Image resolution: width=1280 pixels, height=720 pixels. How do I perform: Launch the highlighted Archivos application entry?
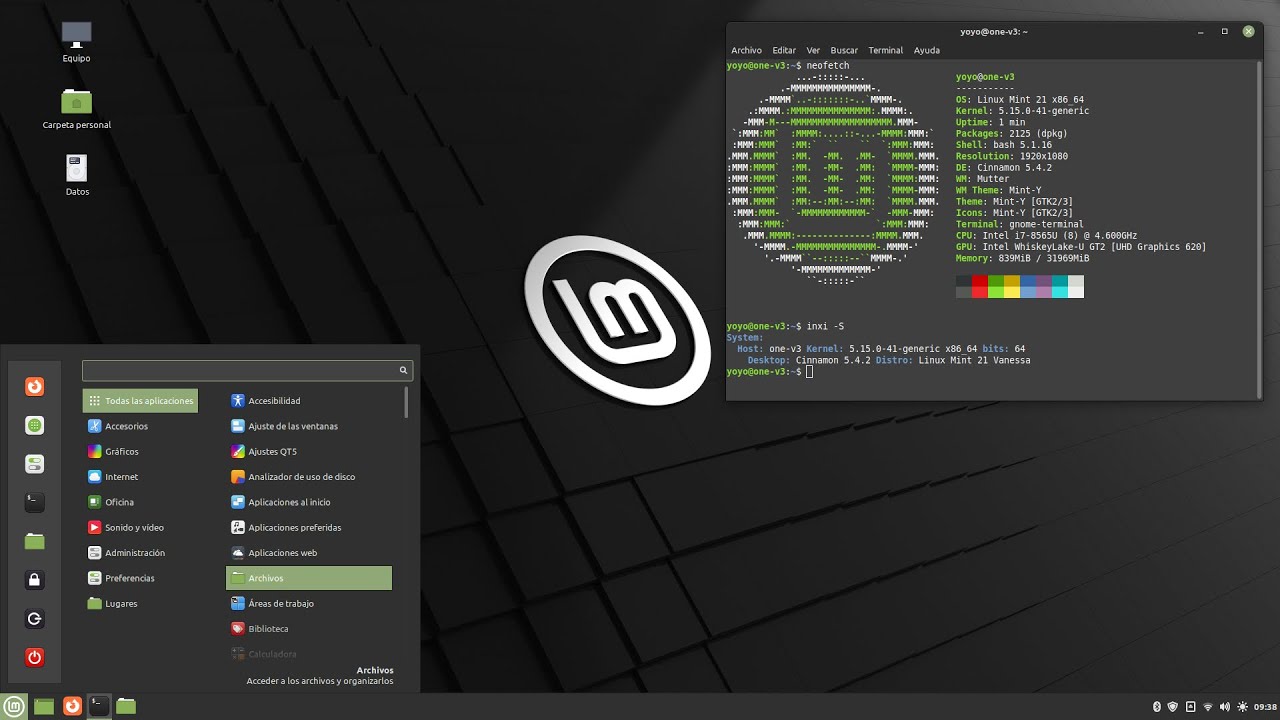[309, 578]
